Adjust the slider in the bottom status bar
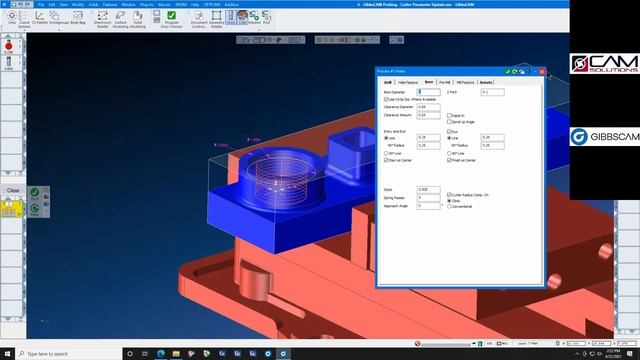 click(x=446, y=344)
